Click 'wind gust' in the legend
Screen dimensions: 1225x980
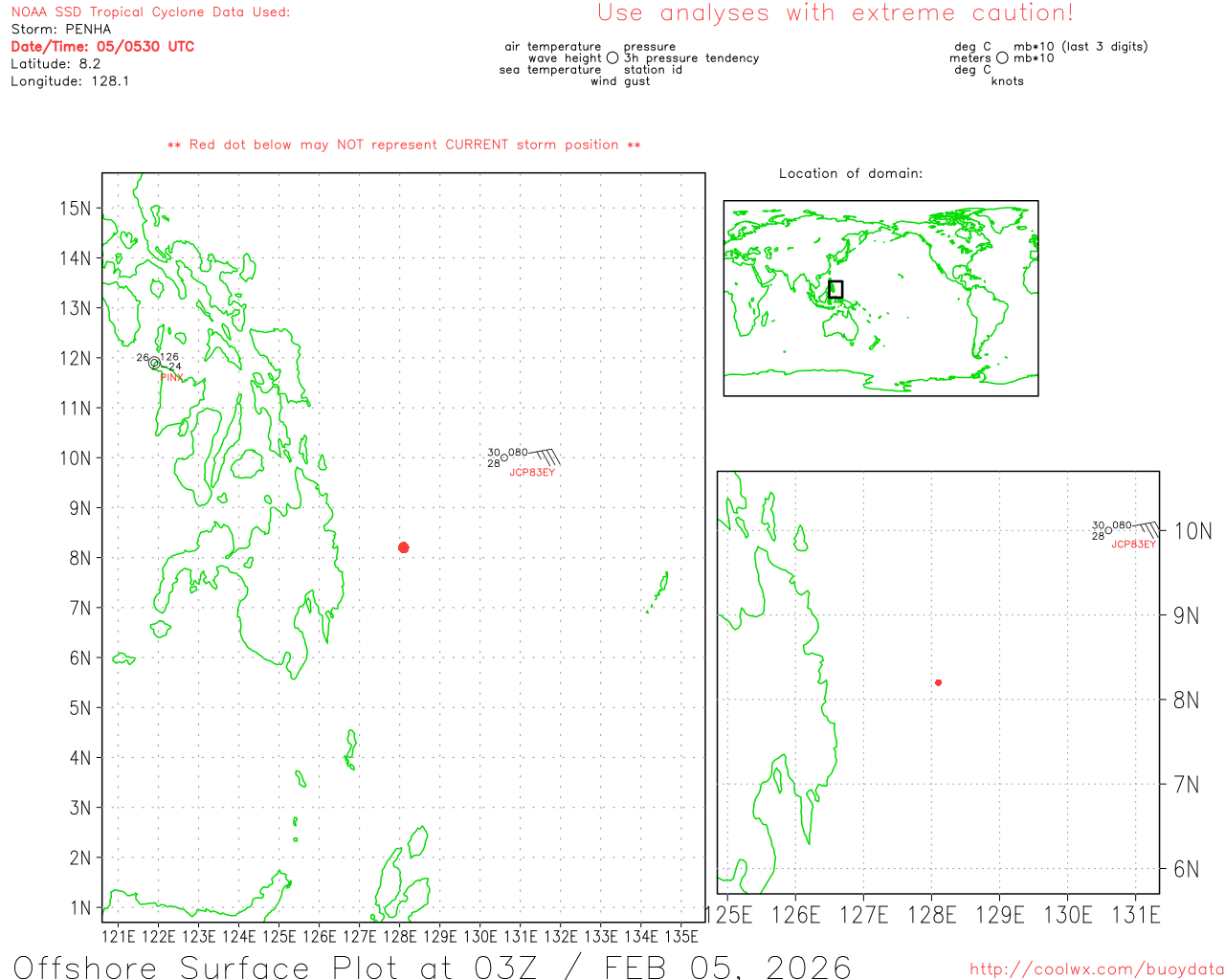click(x=620, y=80)
